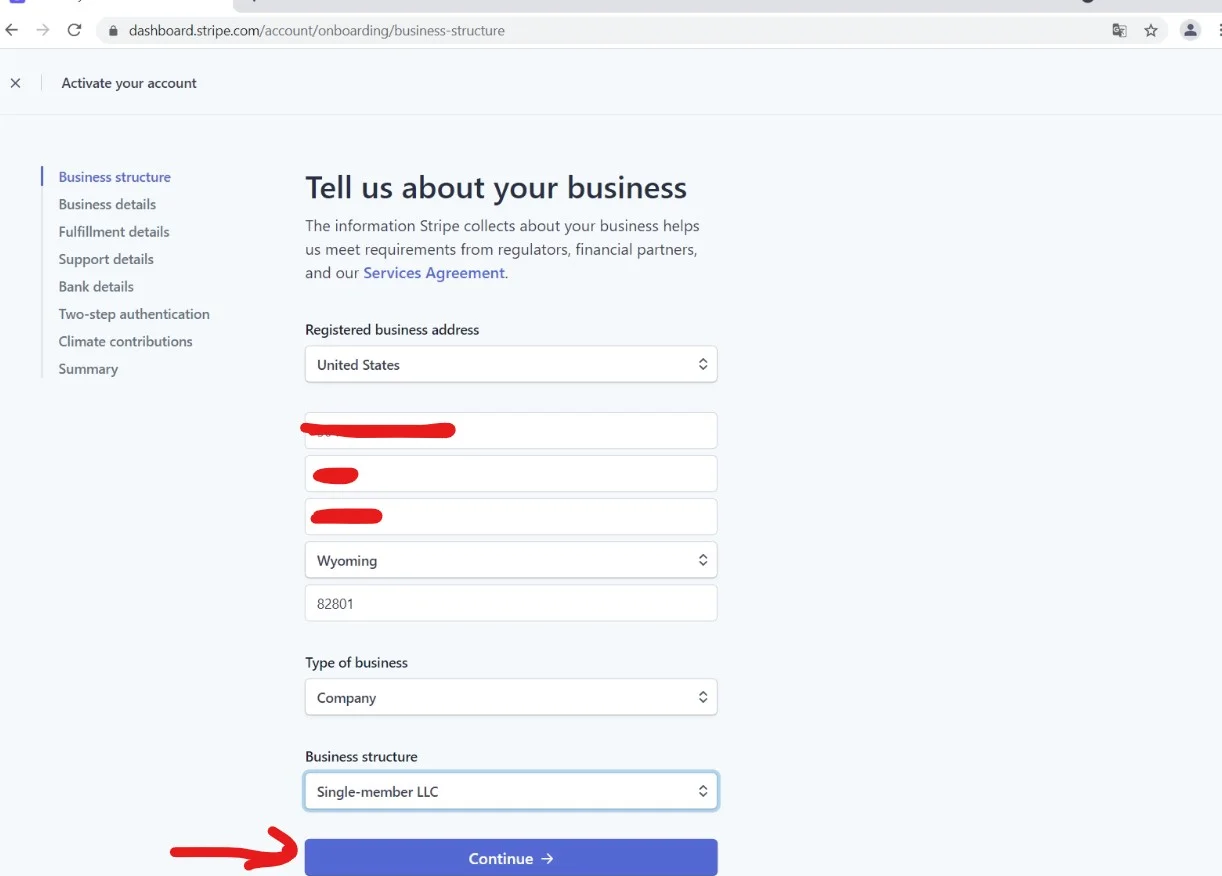Screen dimensions: 1222x876
Task: Click the Type of business label
Action: click(356, 663)
